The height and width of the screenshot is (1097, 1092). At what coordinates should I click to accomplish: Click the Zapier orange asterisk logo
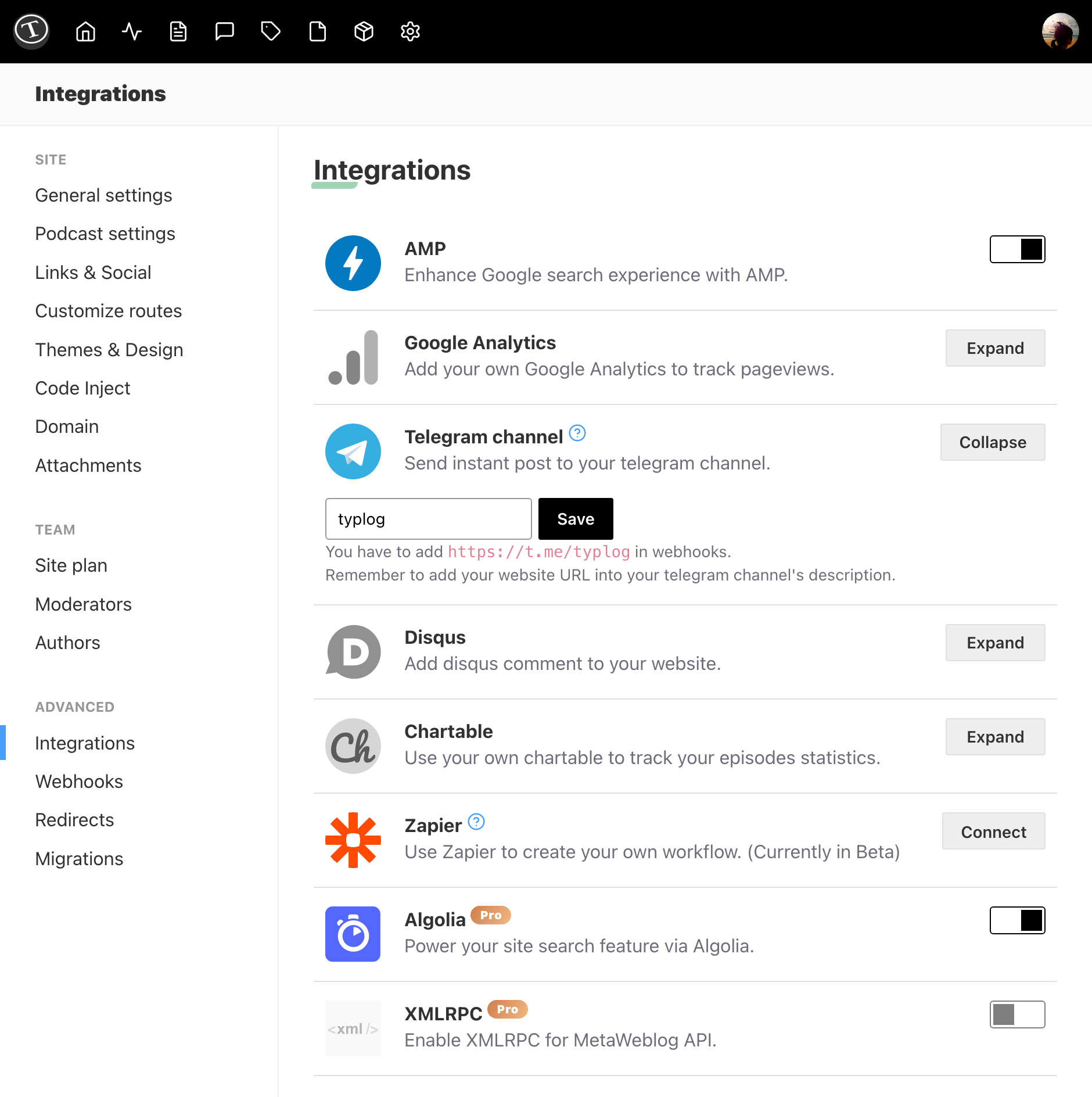pyautogui.click(x=353, y=840)
